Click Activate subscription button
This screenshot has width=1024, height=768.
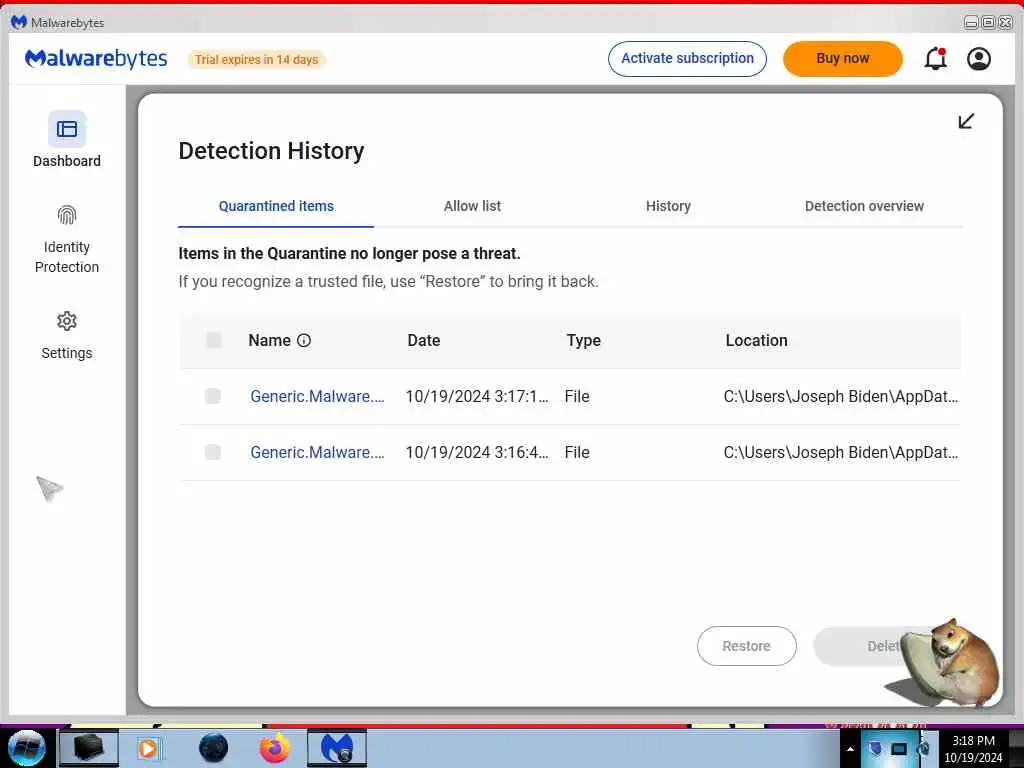point(687,59)
